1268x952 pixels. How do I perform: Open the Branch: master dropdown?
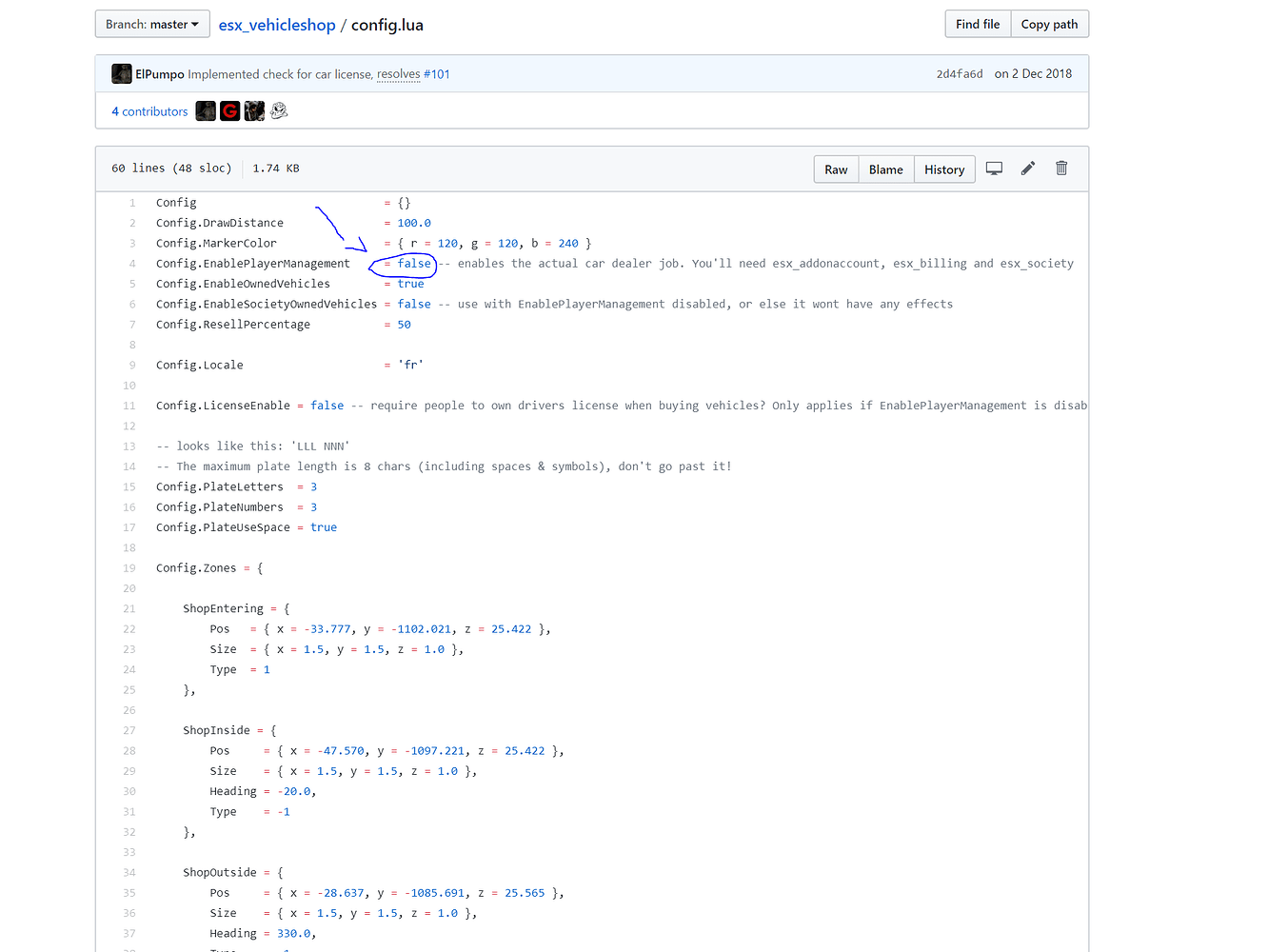152,24
